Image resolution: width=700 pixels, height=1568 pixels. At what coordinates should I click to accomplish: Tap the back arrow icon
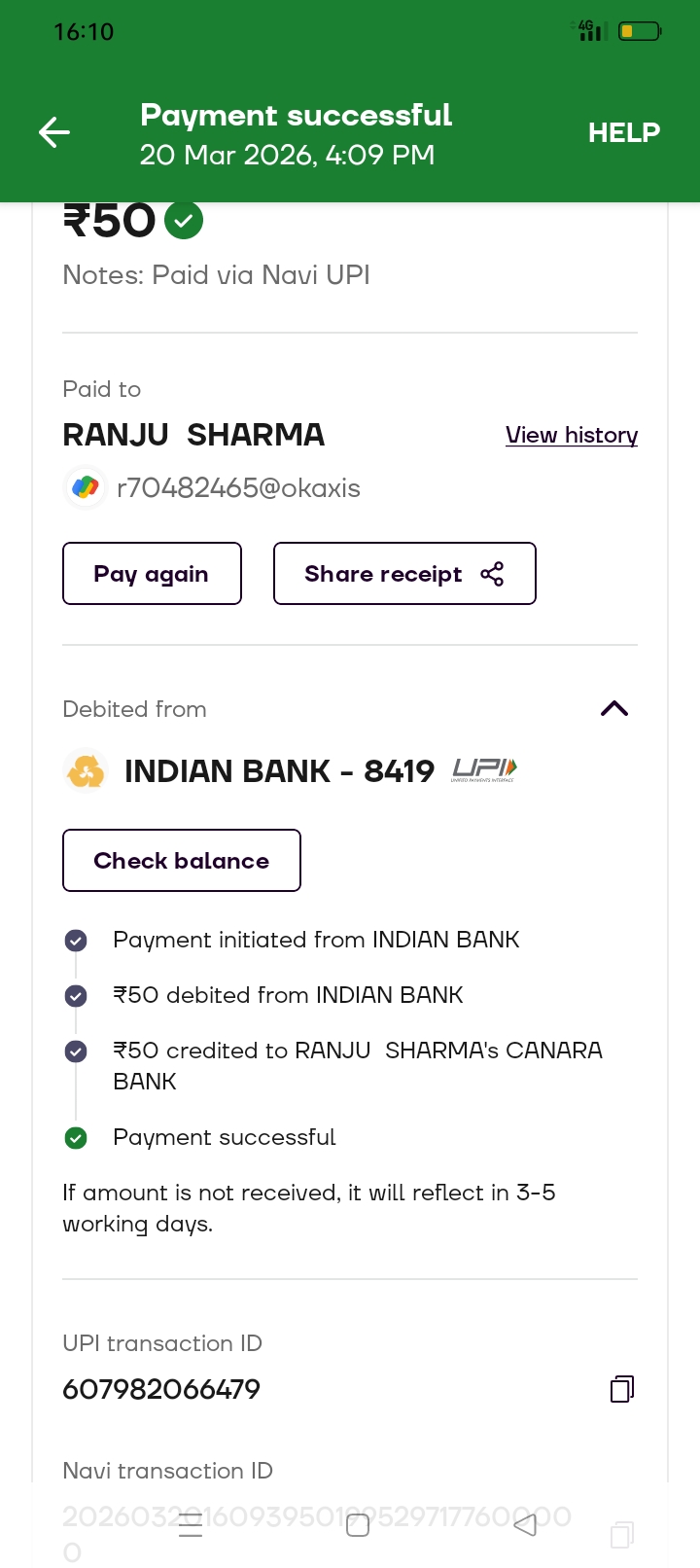point(54,132)
